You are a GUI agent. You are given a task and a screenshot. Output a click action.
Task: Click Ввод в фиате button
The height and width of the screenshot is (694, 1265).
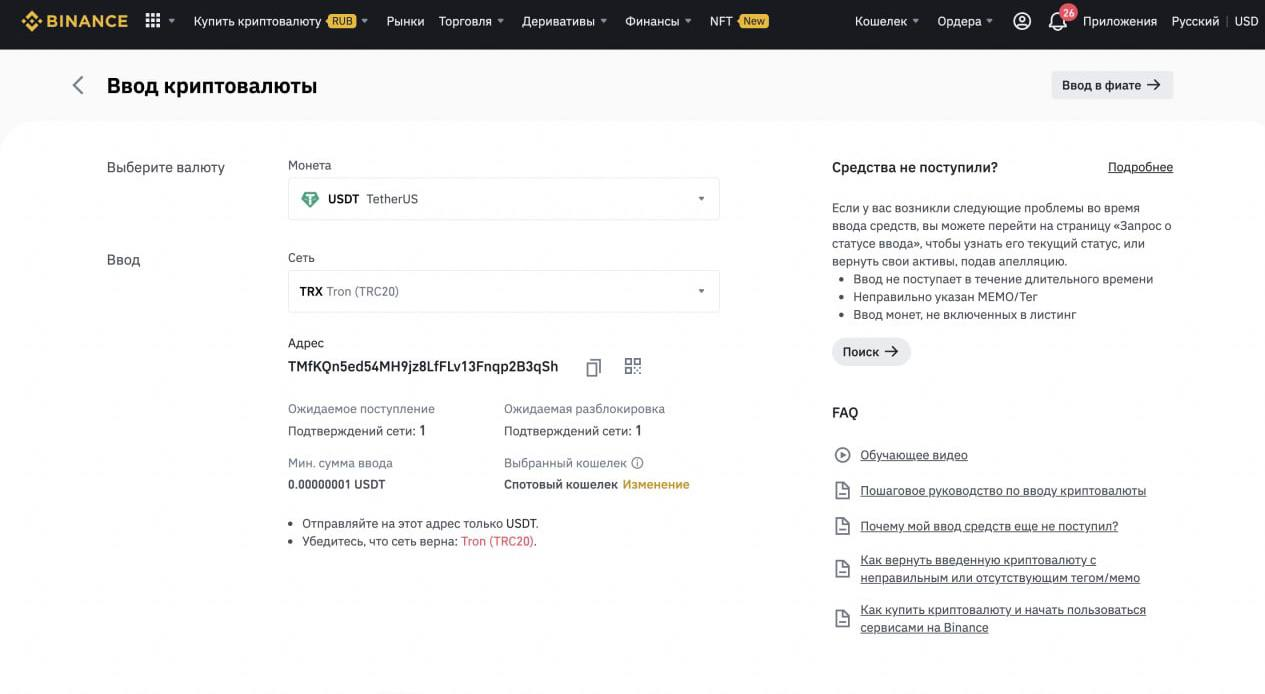(1112, 85)
